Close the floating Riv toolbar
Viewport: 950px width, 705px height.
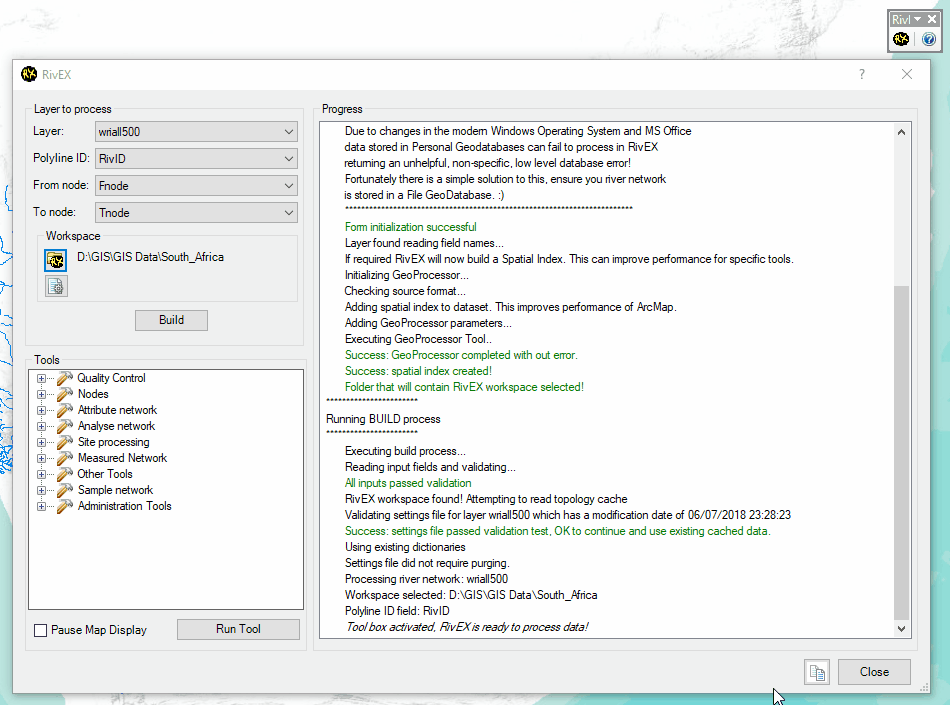tap(932, 19)
